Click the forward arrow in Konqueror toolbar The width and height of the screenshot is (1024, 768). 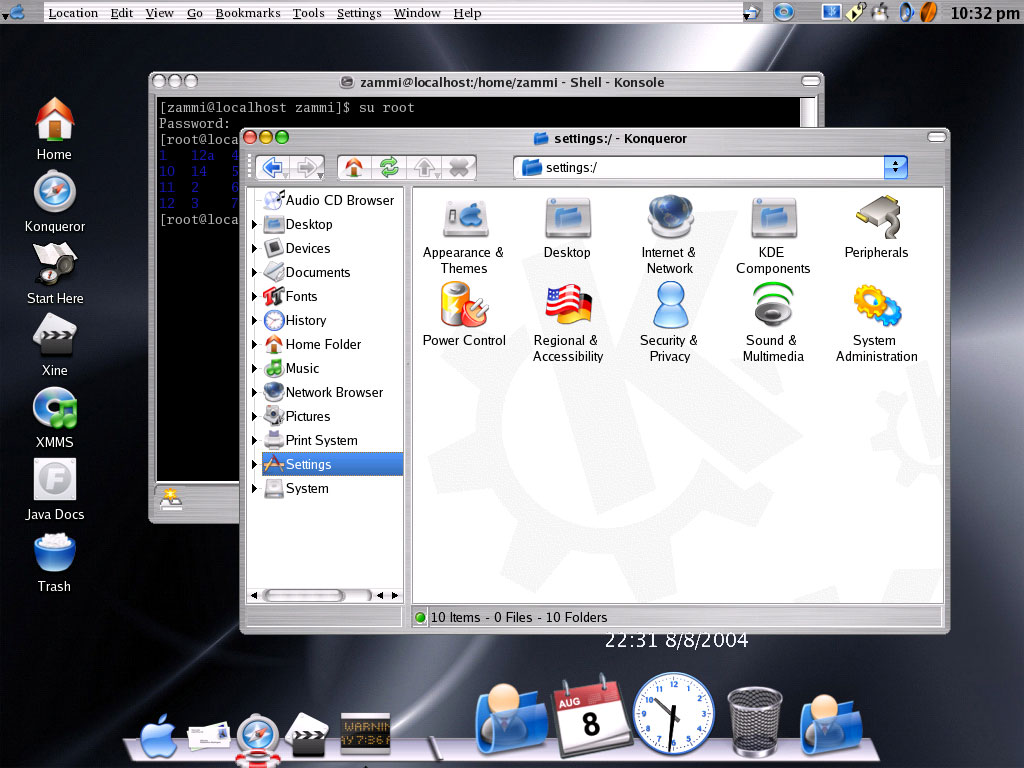coord(308,168)
